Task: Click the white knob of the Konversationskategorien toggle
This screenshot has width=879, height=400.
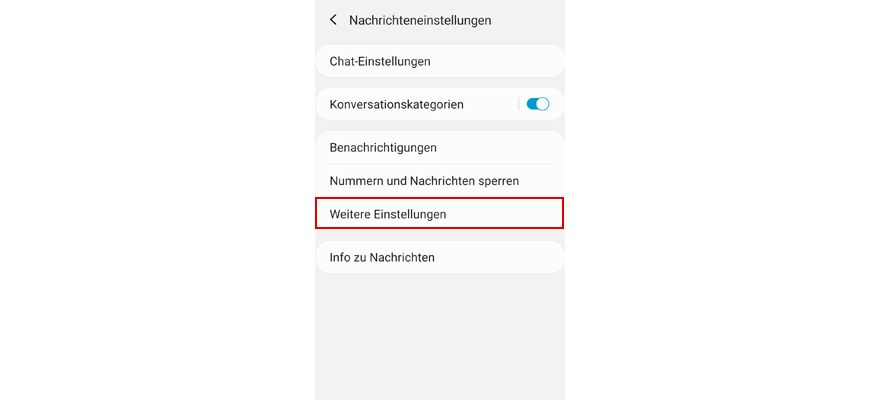Action: click(x=543, y=104)
